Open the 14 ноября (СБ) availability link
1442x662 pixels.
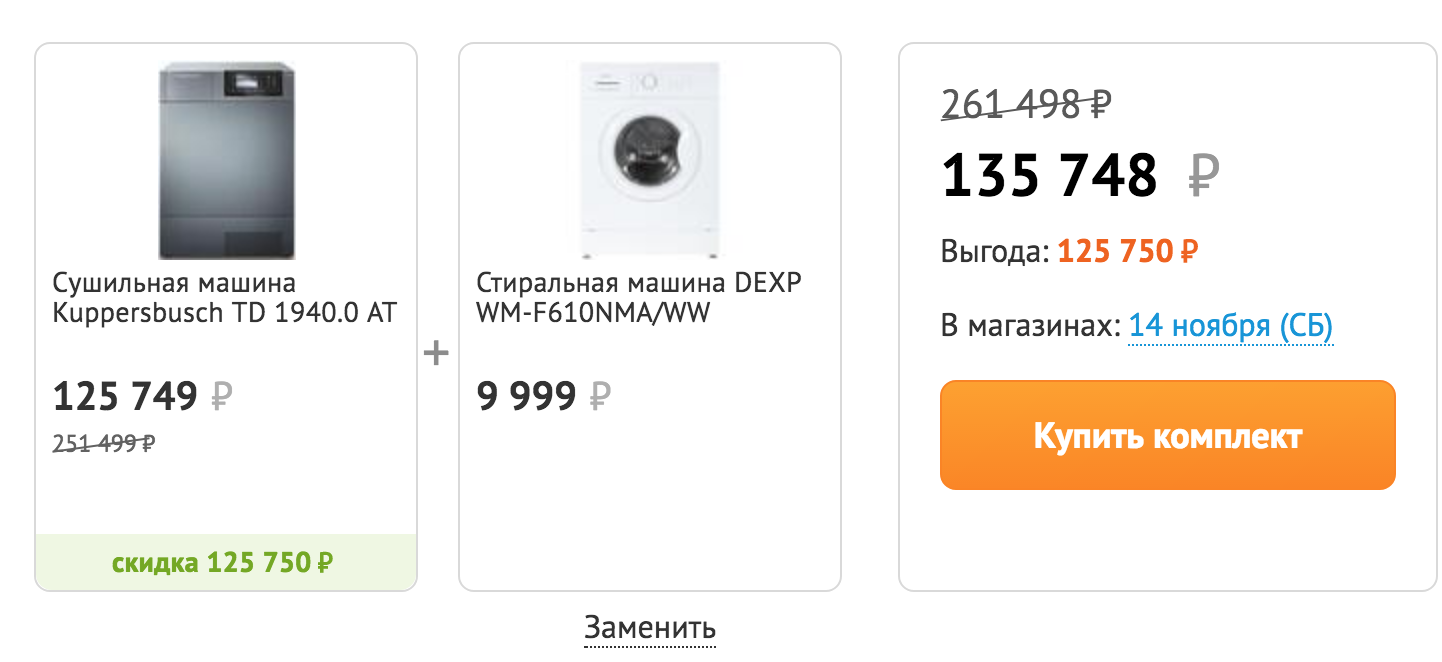click(1231, 326)
